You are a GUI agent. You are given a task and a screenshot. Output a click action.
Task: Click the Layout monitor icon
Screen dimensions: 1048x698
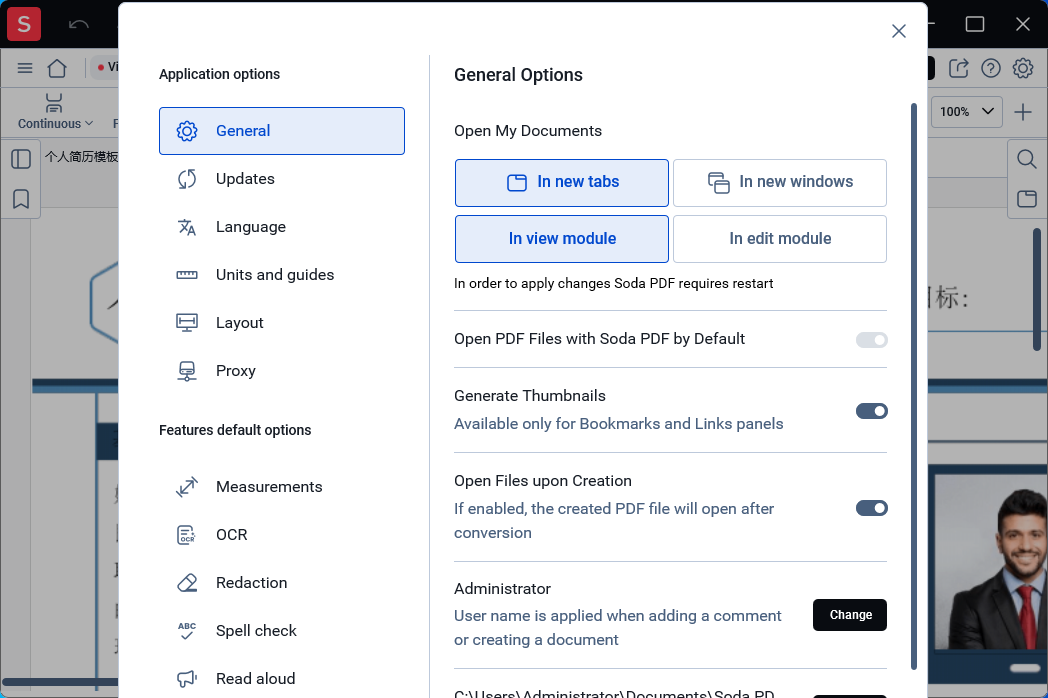pos(187,323)
